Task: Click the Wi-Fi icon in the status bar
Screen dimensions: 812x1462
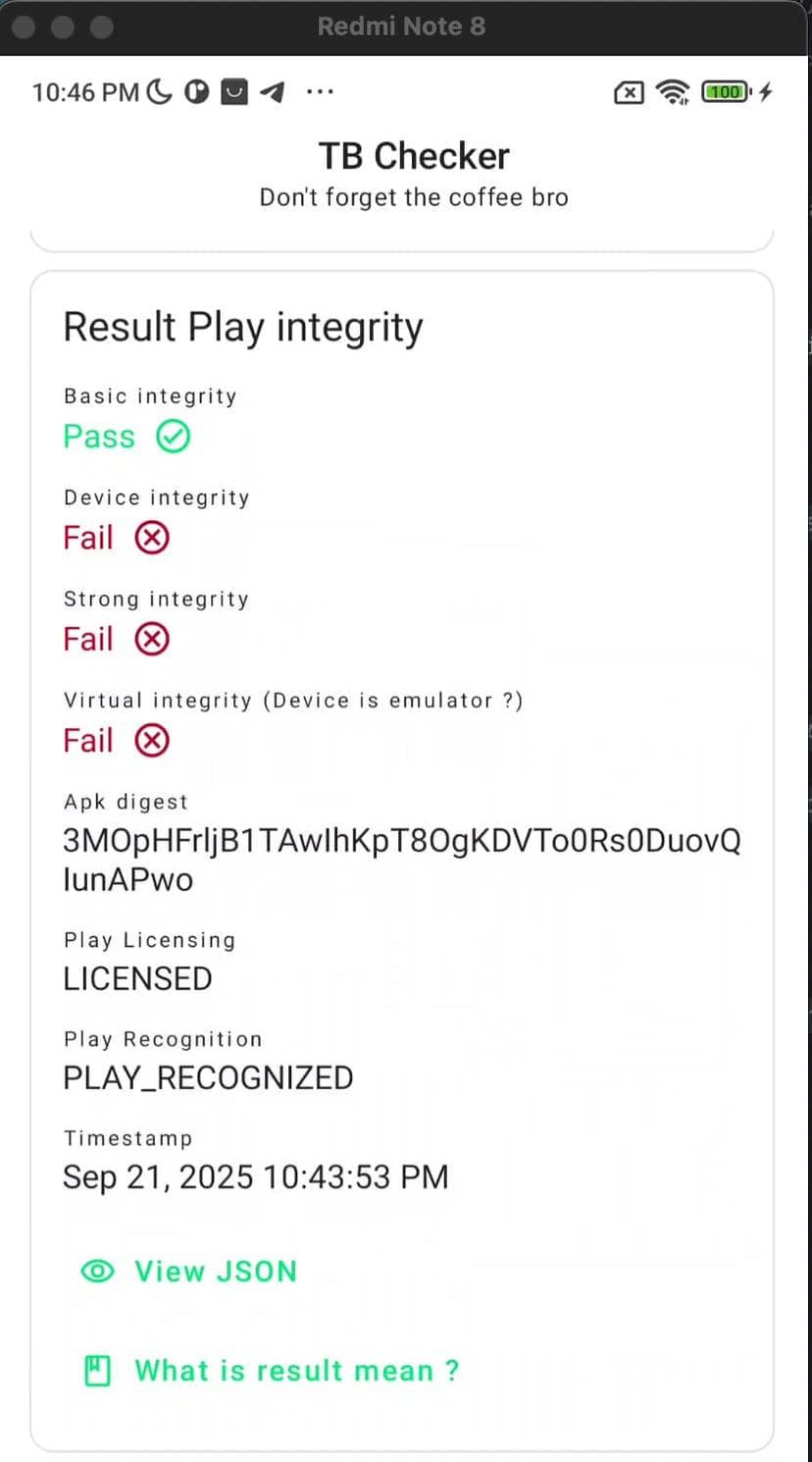Action: pos(673,91)
